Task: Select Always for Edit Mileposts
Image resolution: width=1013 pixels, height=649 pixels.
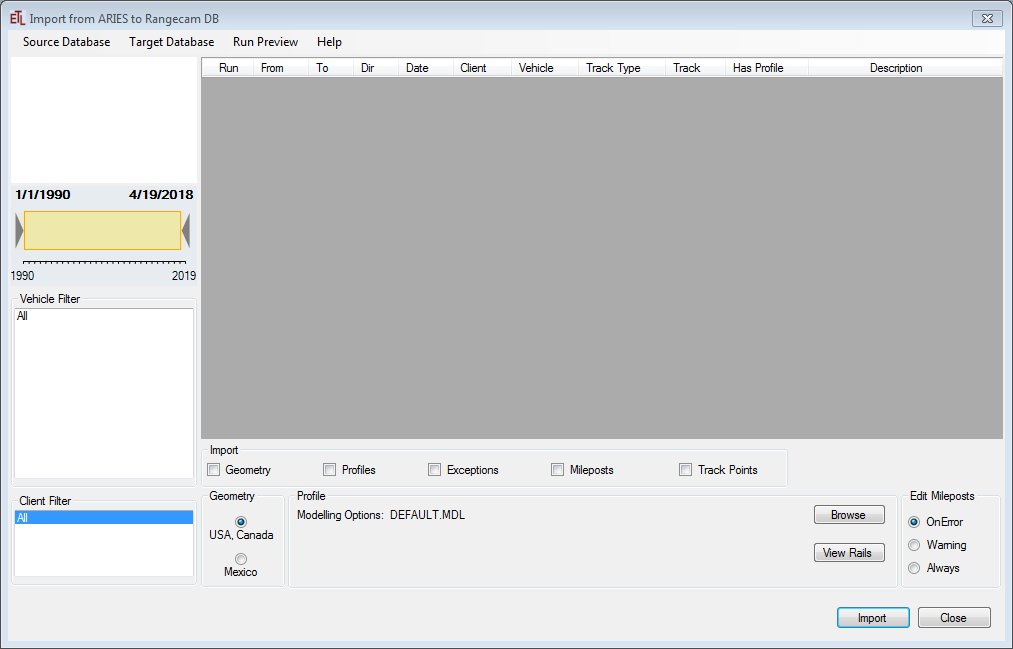Action: 914,568
